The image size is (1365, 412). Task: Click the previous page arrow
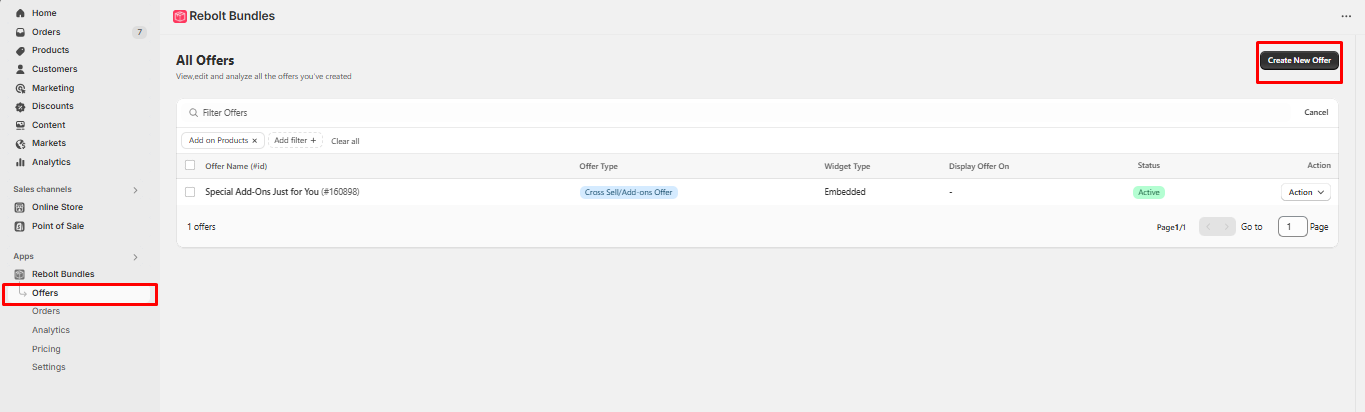pyautogui.click(x=1208, y=227)
